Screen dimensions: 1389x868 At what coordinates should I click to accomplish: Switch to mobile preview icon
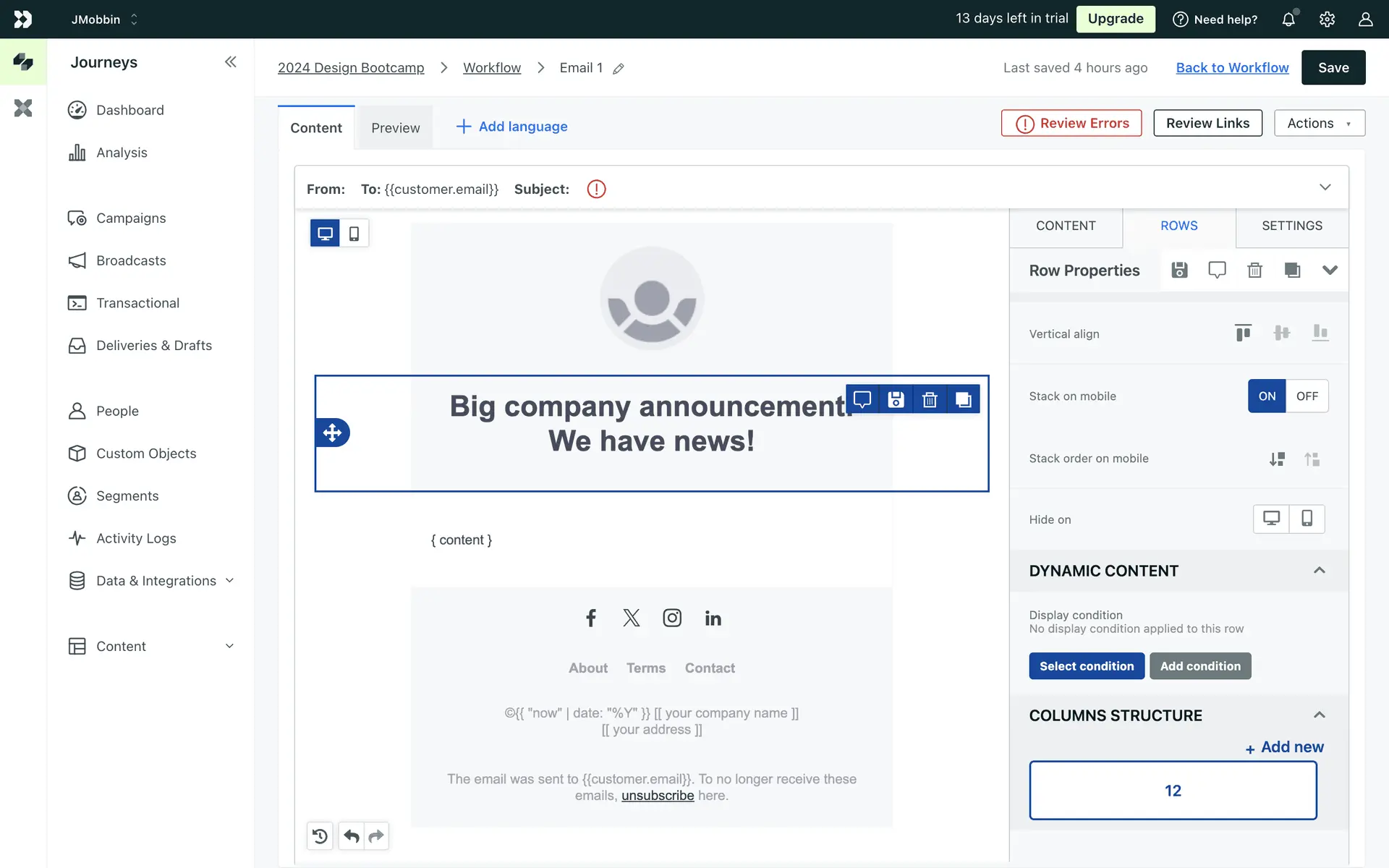(354, 234)
